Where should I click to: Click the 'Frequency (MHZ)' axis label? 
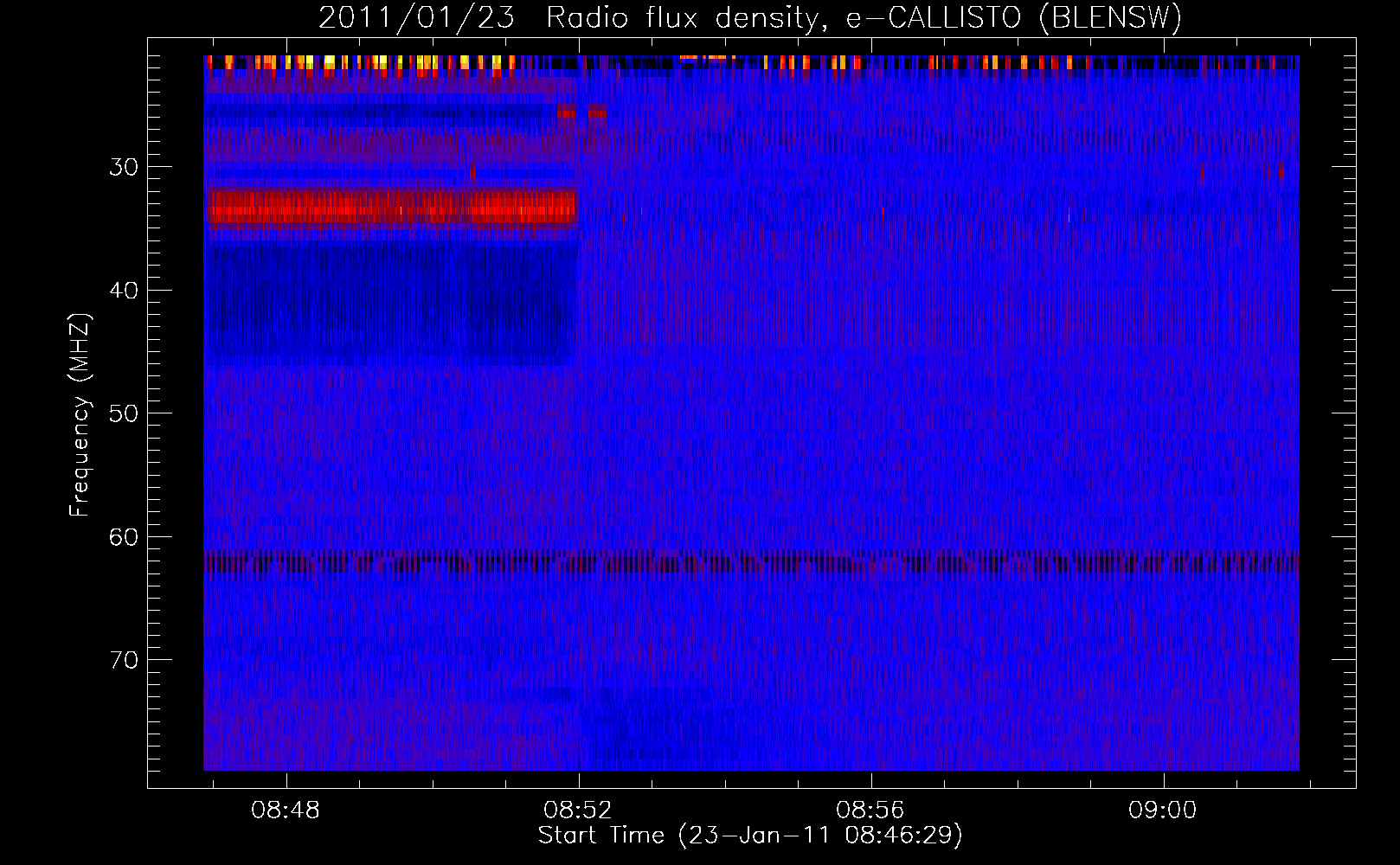coord(80,415)
